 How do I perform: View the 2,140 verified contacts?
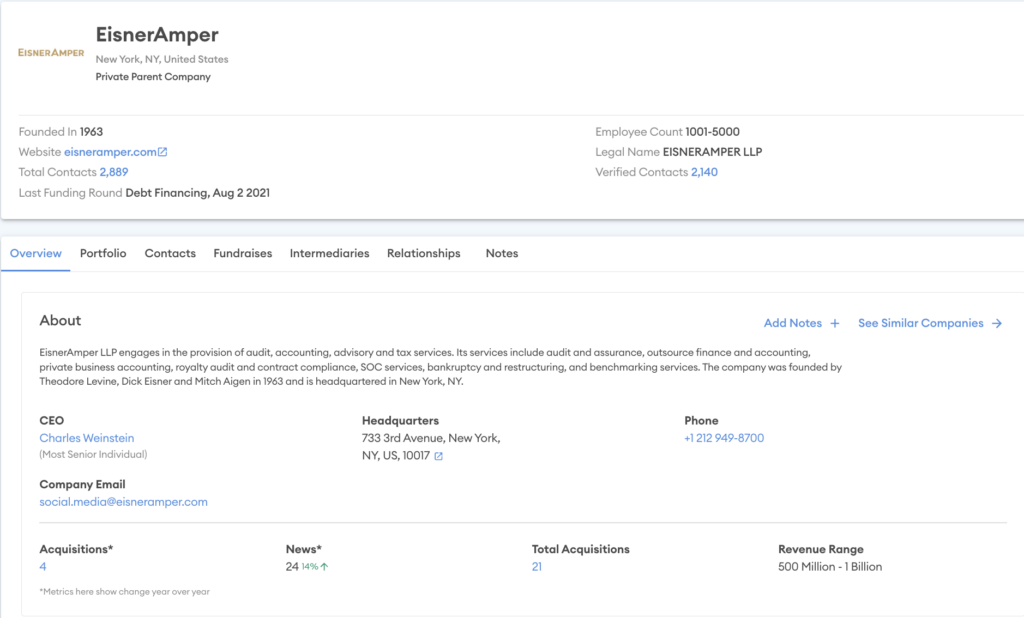coord(704,172)
